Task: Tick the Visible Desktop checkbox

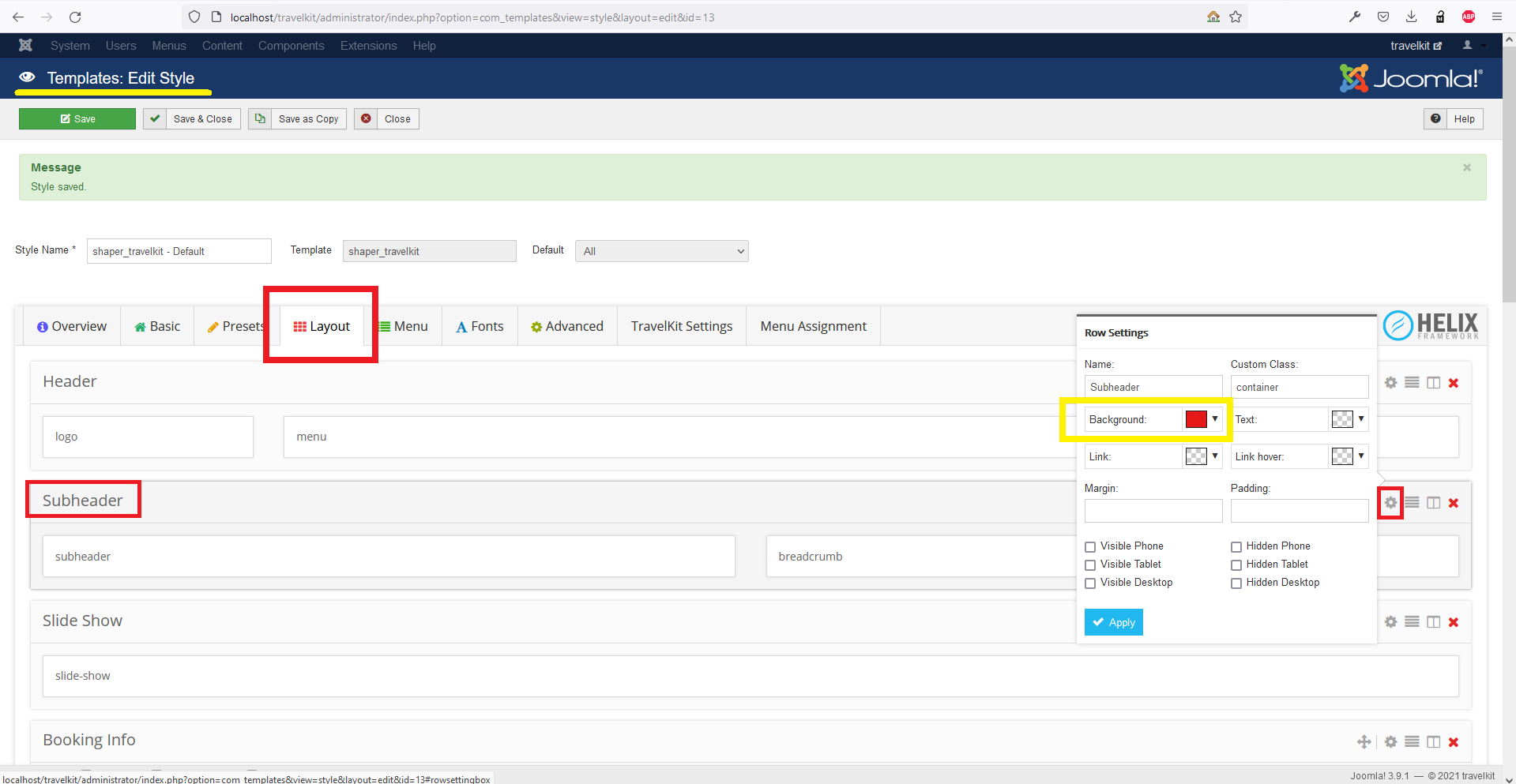Action: point(1090,583)
